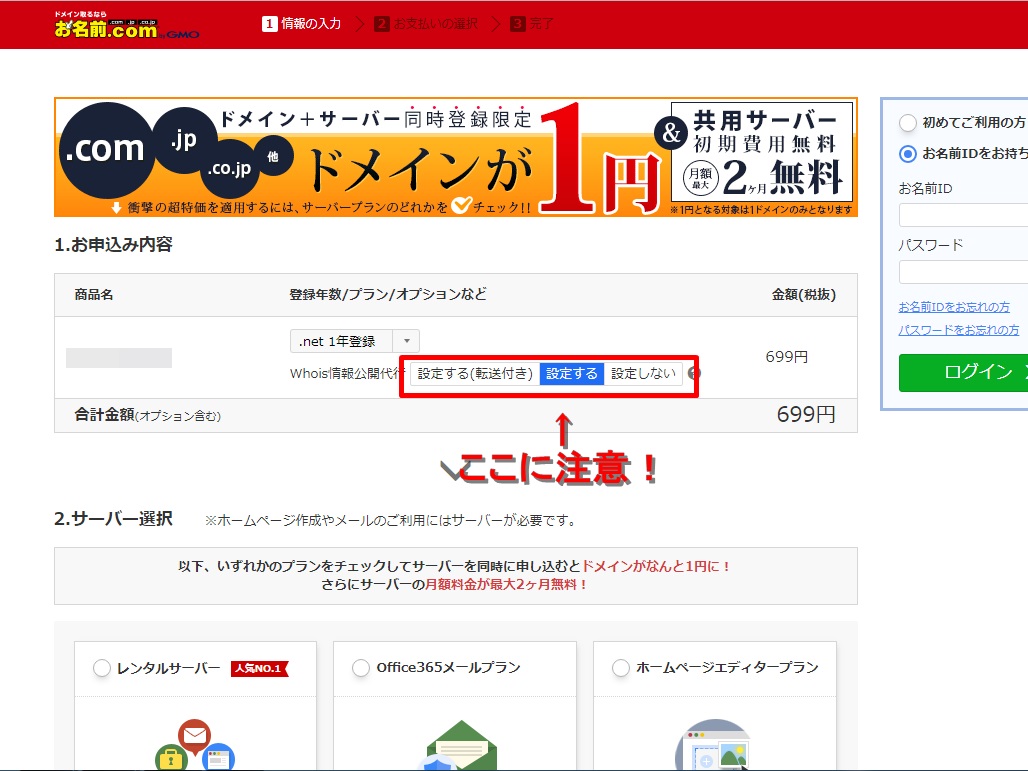
Task: Select Office365メールプラン radio button
Action: [361, 668]
